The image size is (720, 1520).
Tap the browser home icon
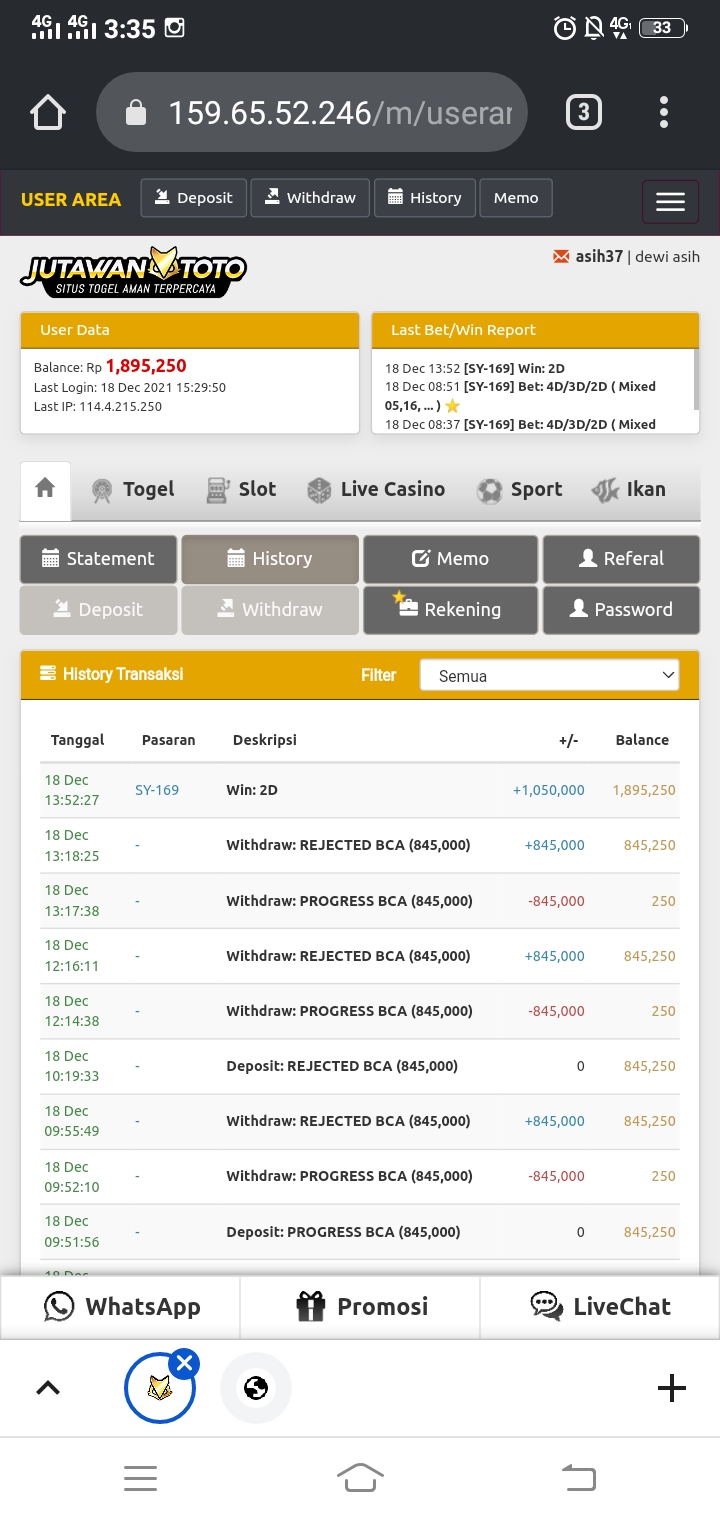(48, 113)
